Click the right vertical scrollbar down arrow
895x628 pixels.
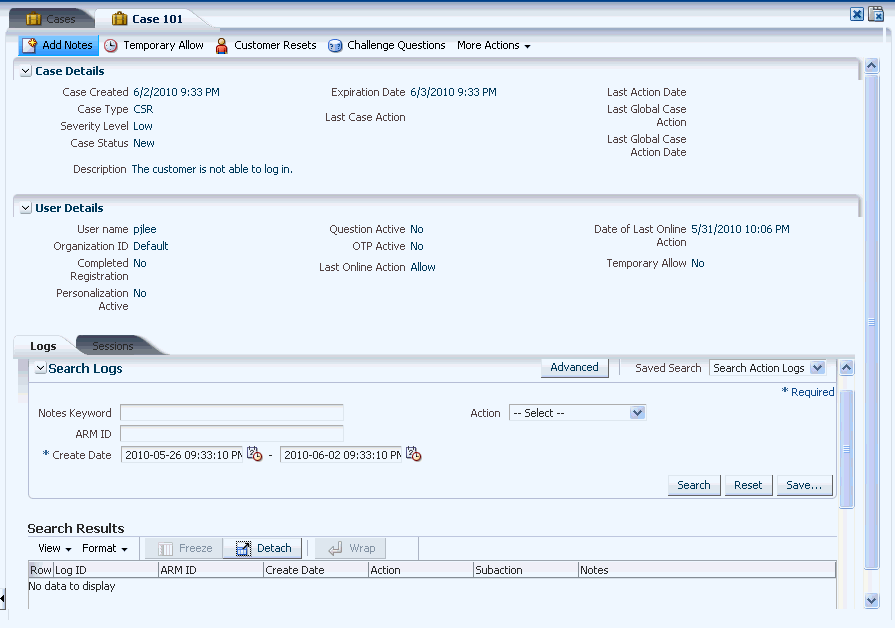[x=870, y=600]
